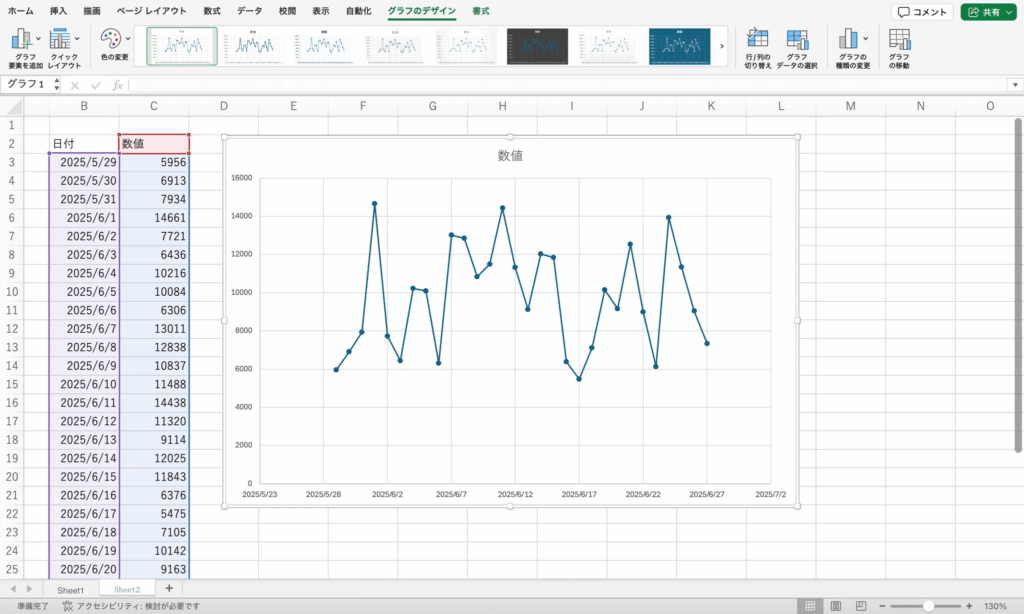The width and height of the screenshot is (1024, 614).
Task: Select the 数値 header cell in column C
Action: click(154, 144)
